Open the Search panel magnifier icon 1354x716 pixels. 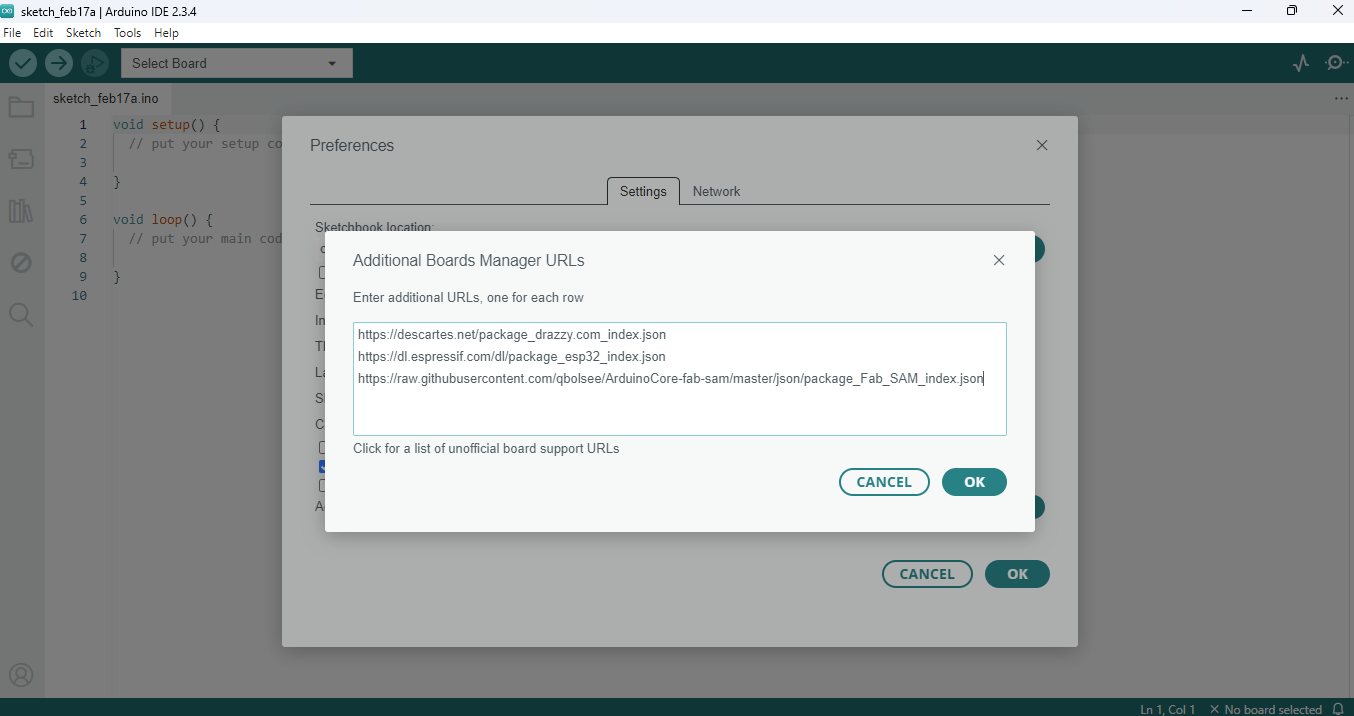point(21,315)
